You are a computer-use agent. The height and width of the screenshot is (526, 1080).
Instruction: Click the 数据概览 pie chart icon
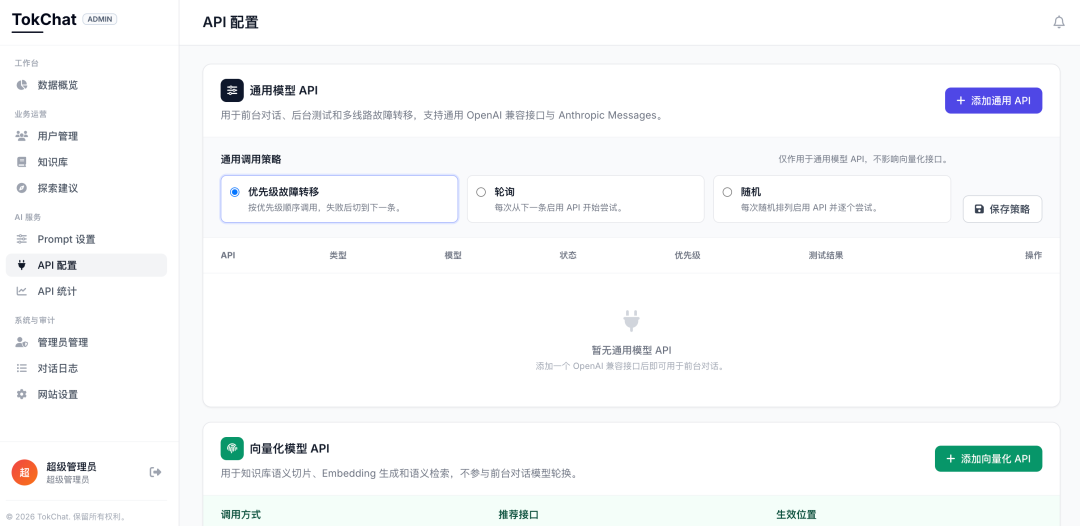click(x=22, y=85)
